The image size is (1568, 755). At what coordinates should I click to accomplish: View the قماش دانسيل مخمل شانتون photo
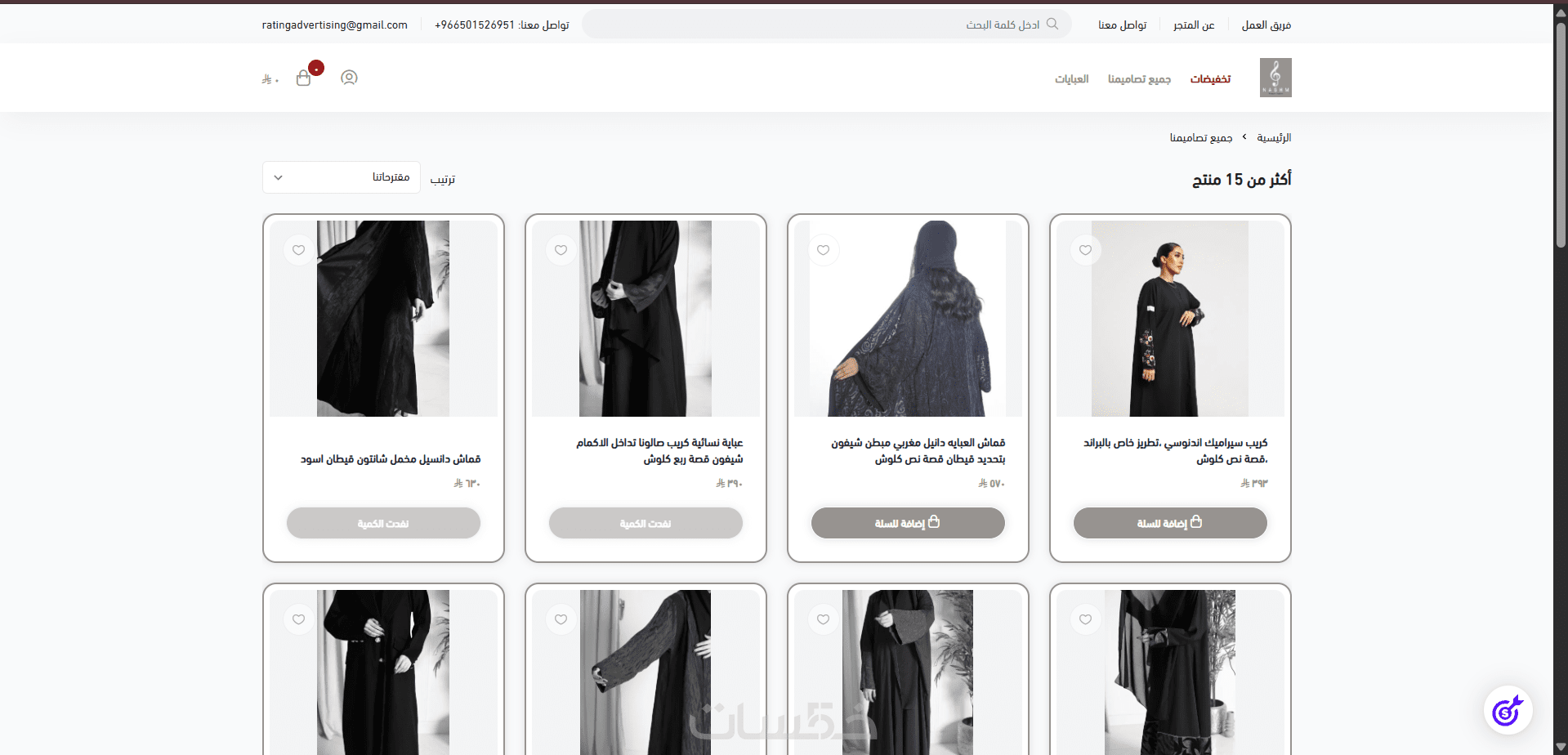tap(383, 319)
